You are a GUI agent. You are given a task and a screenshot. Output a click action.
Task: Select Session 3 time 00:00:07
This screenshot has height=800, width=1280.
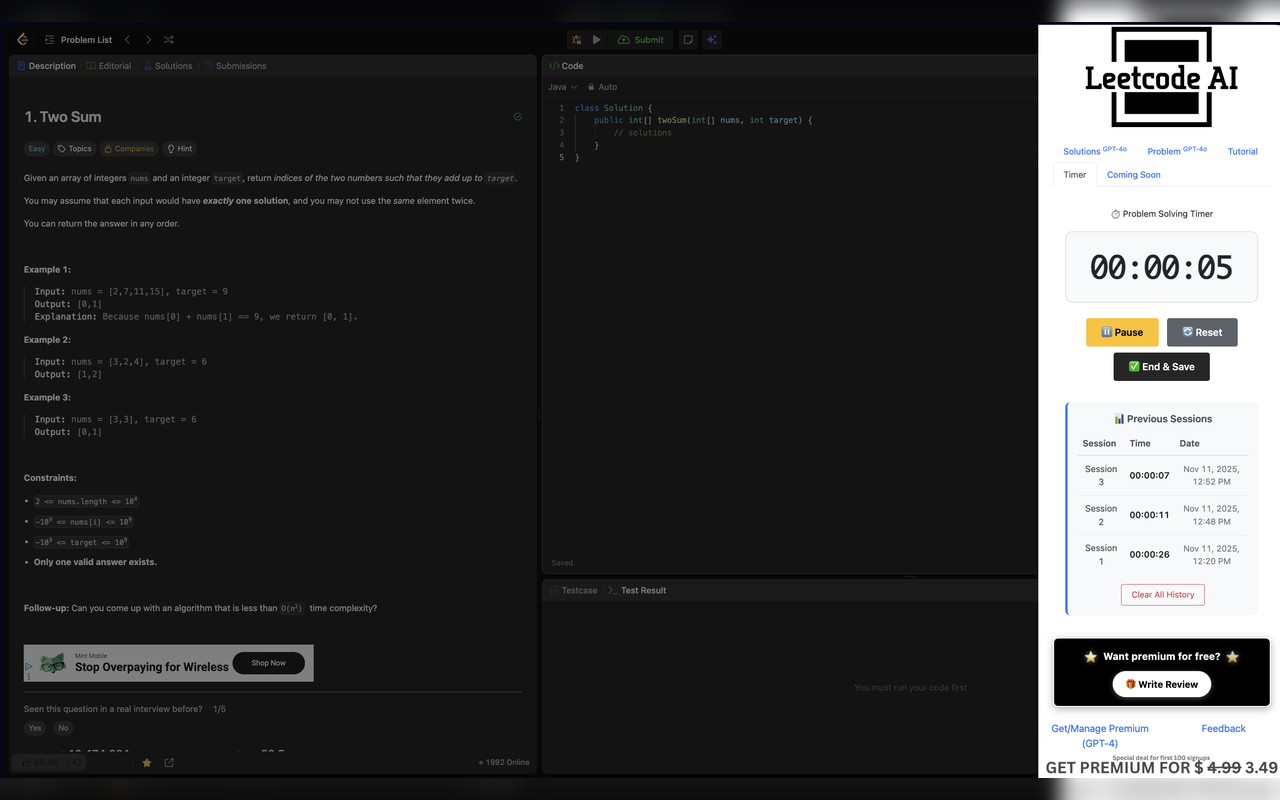pyautogui.click(x=1149, y=475)
